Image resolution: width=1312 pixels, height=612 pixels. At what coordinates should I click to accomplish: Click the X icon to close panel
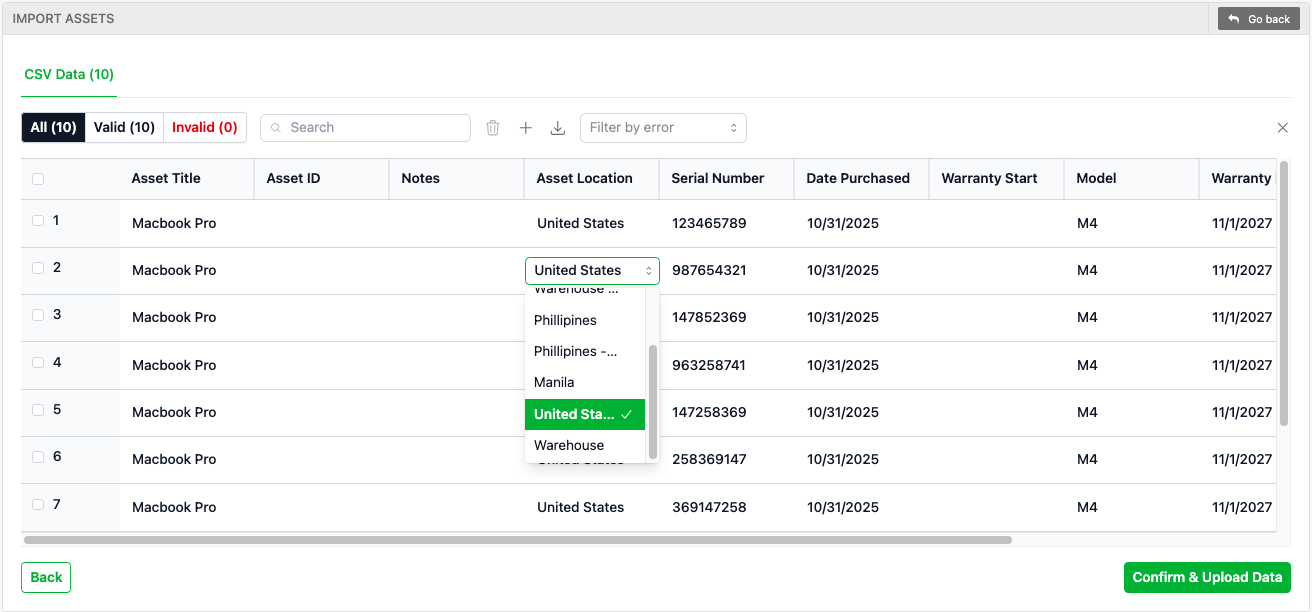[1283, 128]
